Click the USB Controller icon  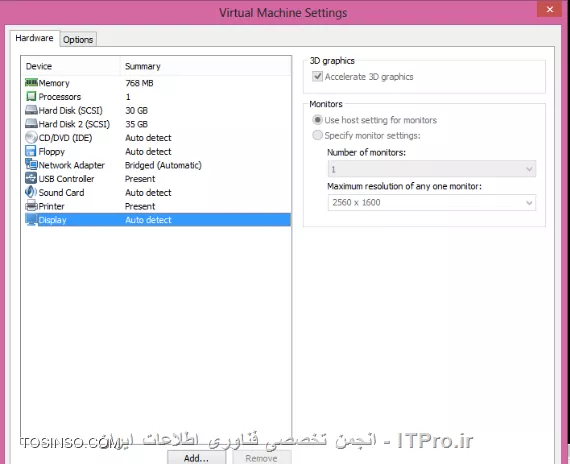31,178
